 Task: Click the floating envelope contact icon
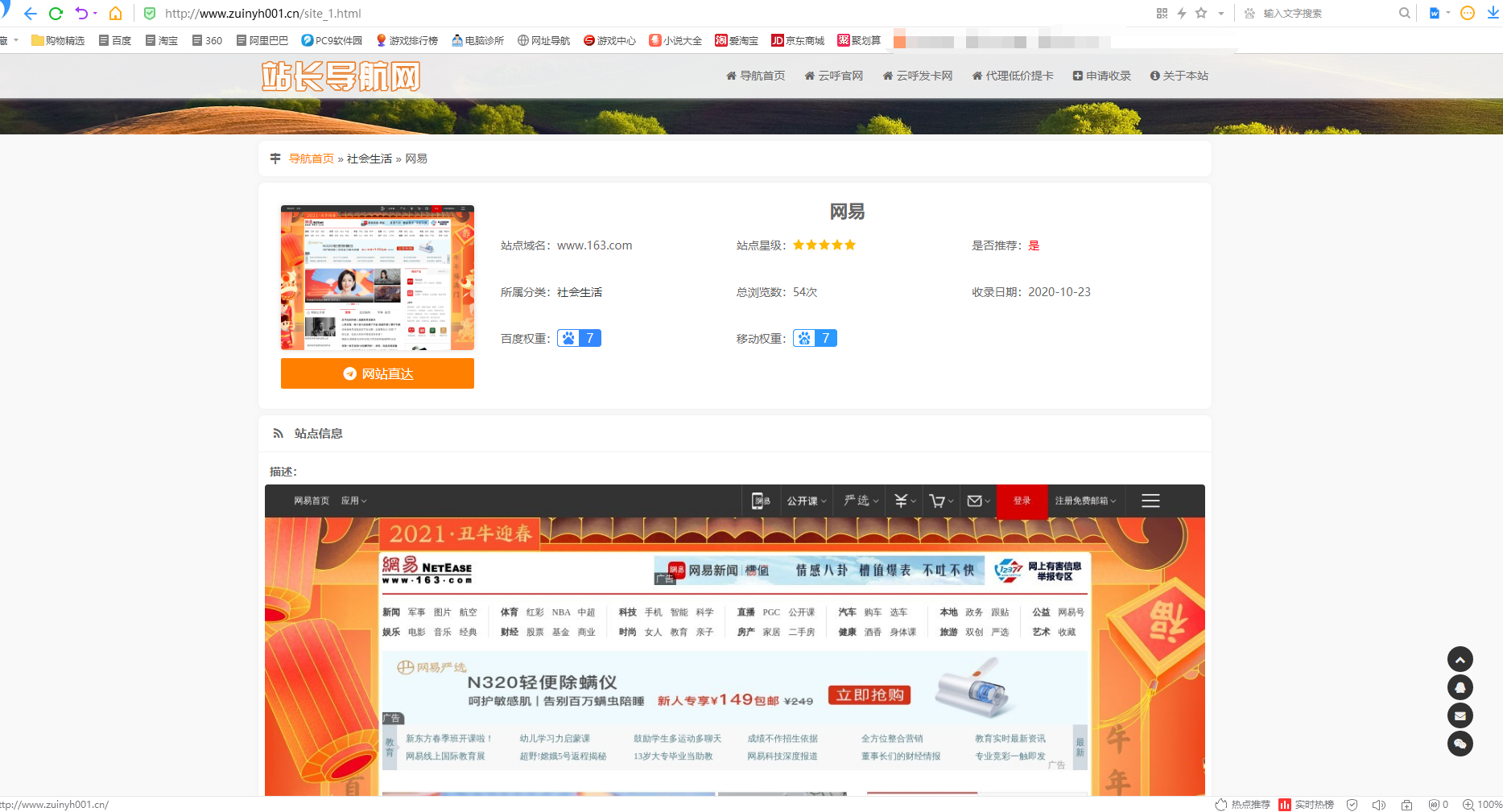coord(1460,715)
